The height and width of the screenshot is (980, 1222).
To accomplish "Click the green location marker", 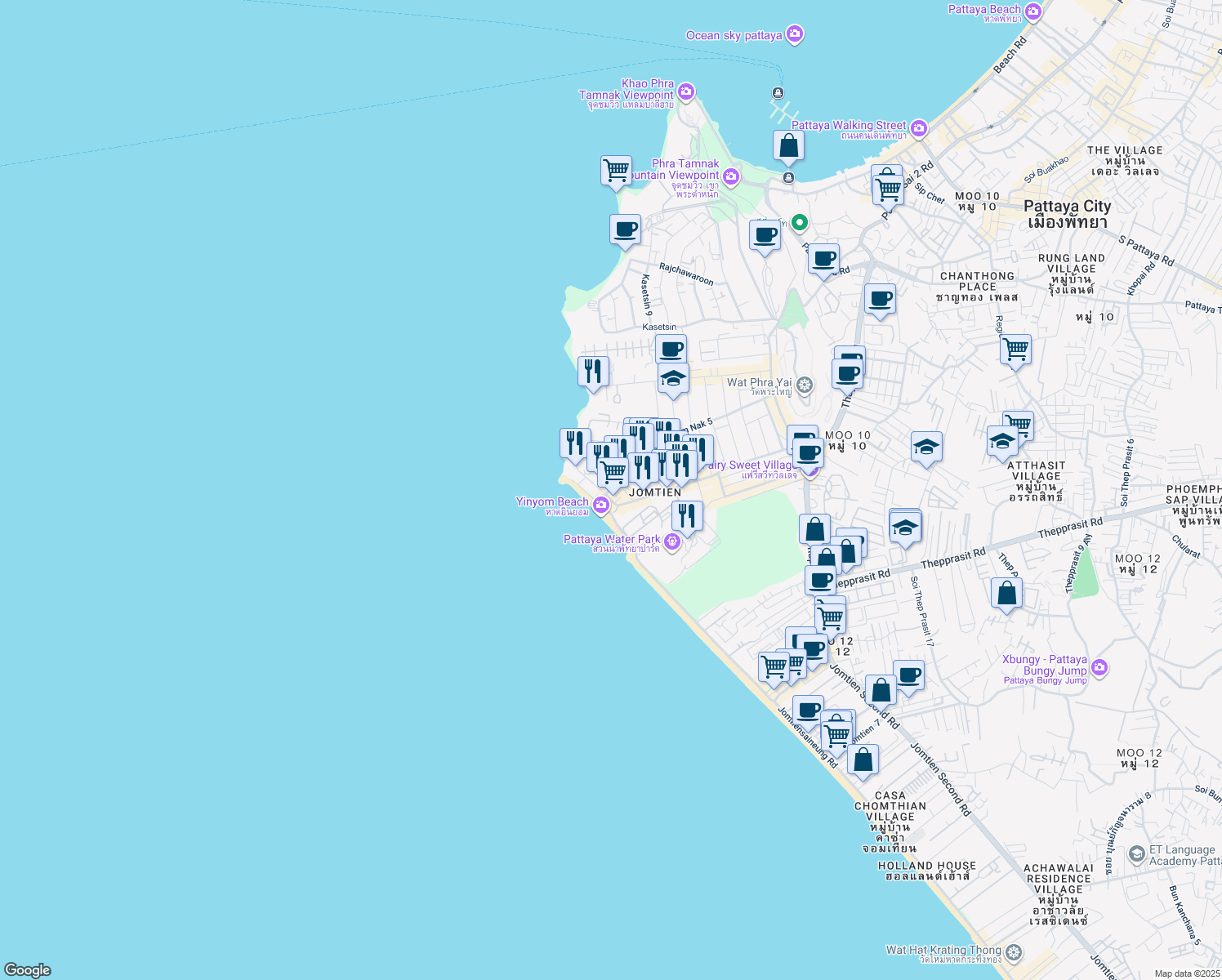I will tap(800, 222).
